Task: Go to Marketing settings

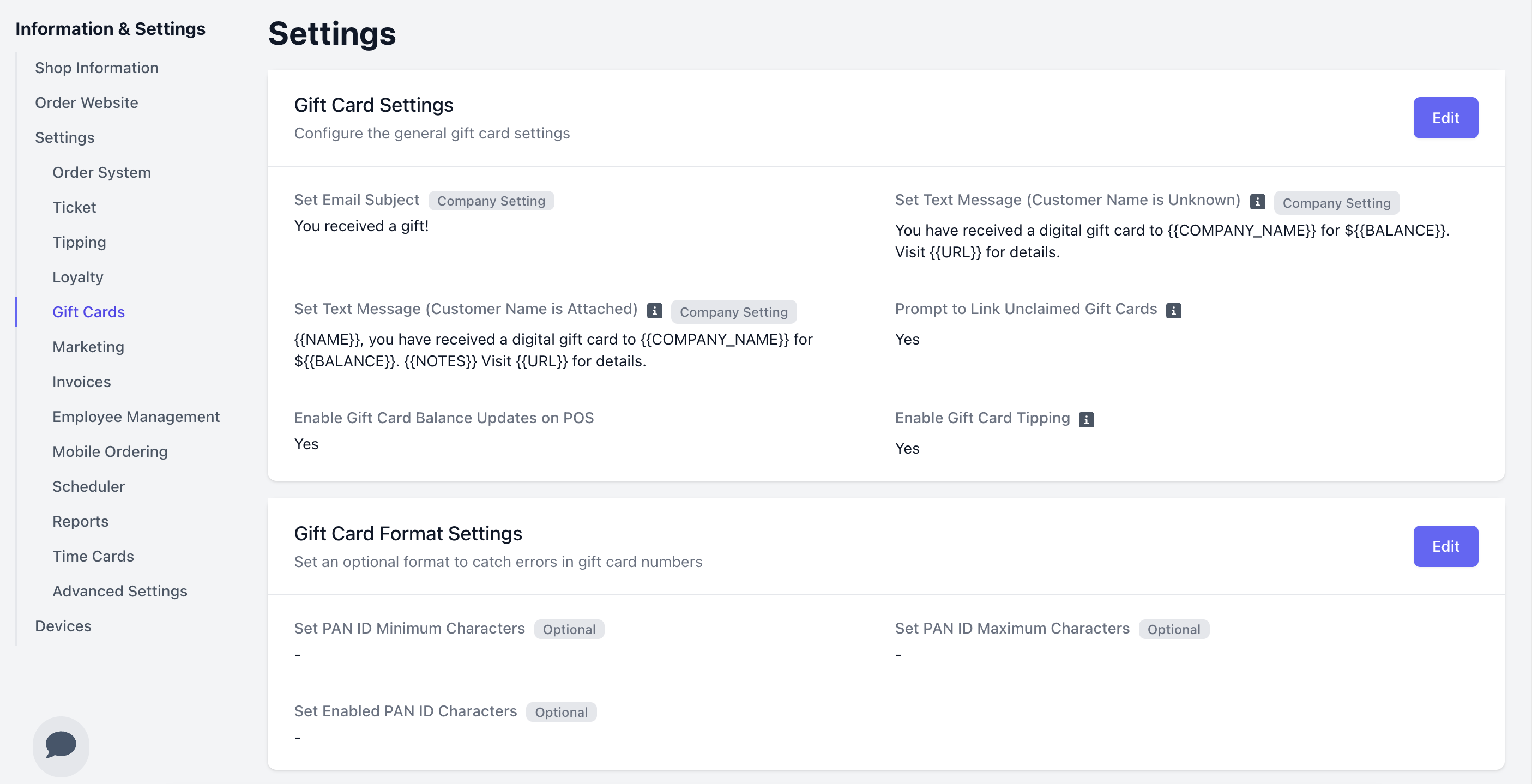Action: [x=88, y=347]
